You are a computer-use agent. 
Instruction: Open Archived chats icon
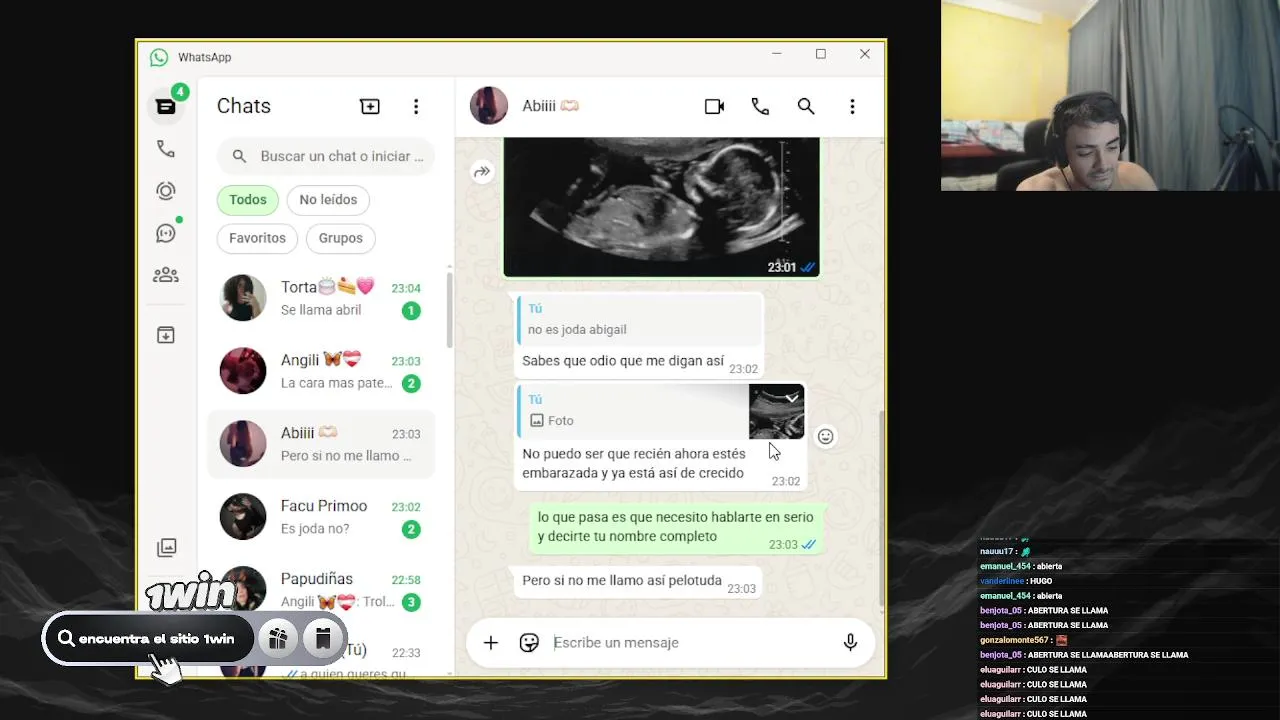[166, 335]
